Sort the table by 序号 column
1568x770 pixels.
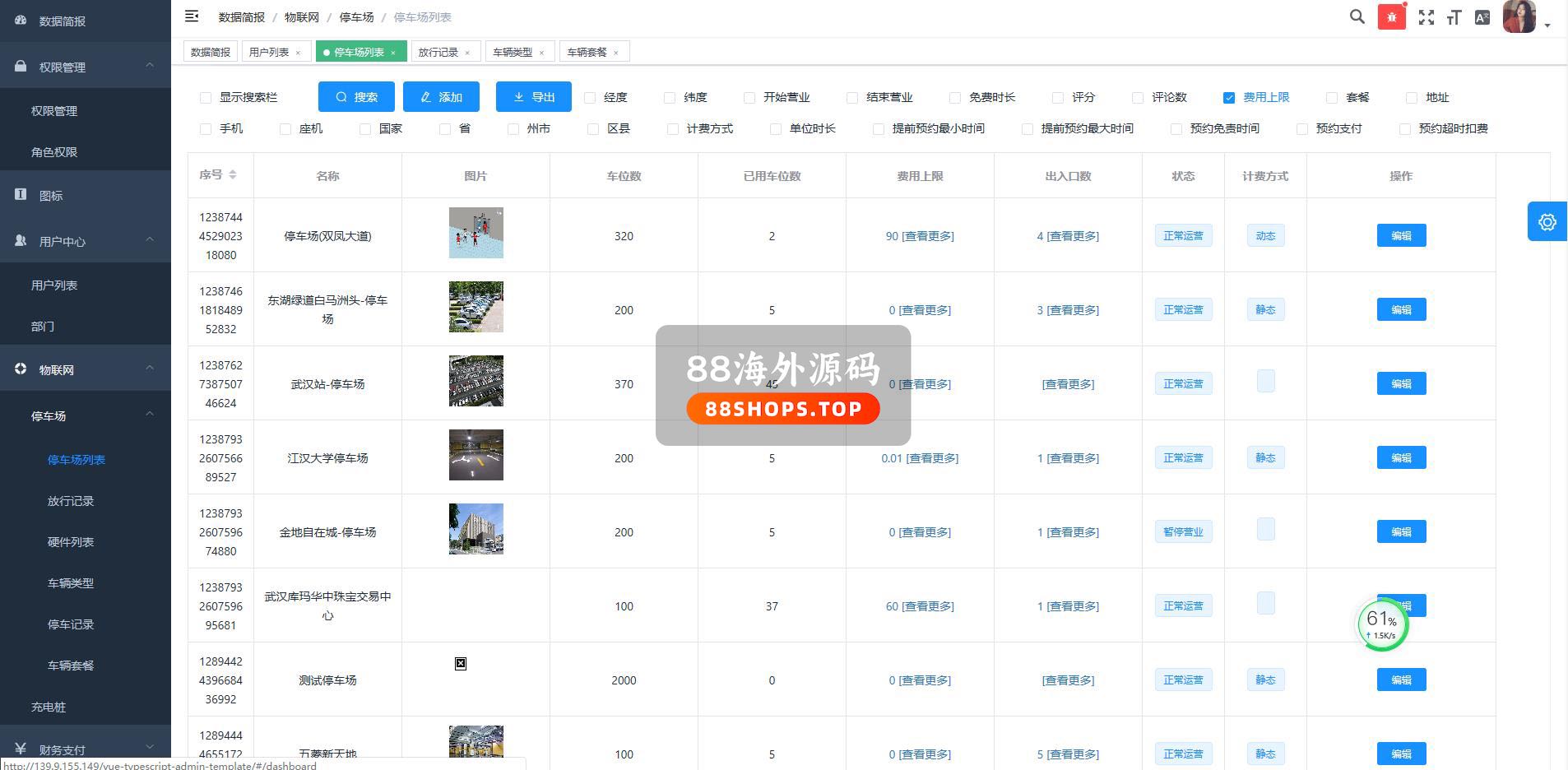click(233, 174)
